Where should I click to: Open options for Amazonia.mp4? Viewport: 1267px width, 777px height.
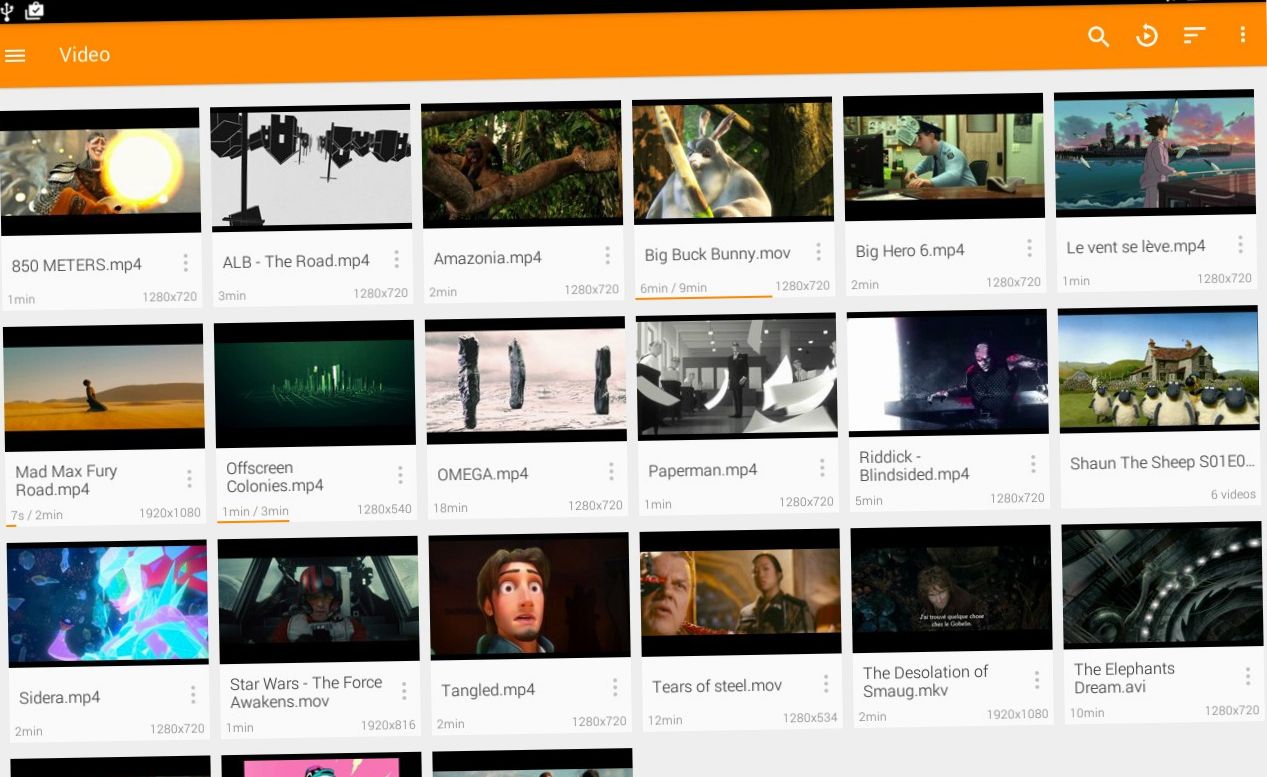[x=608, y=255]
